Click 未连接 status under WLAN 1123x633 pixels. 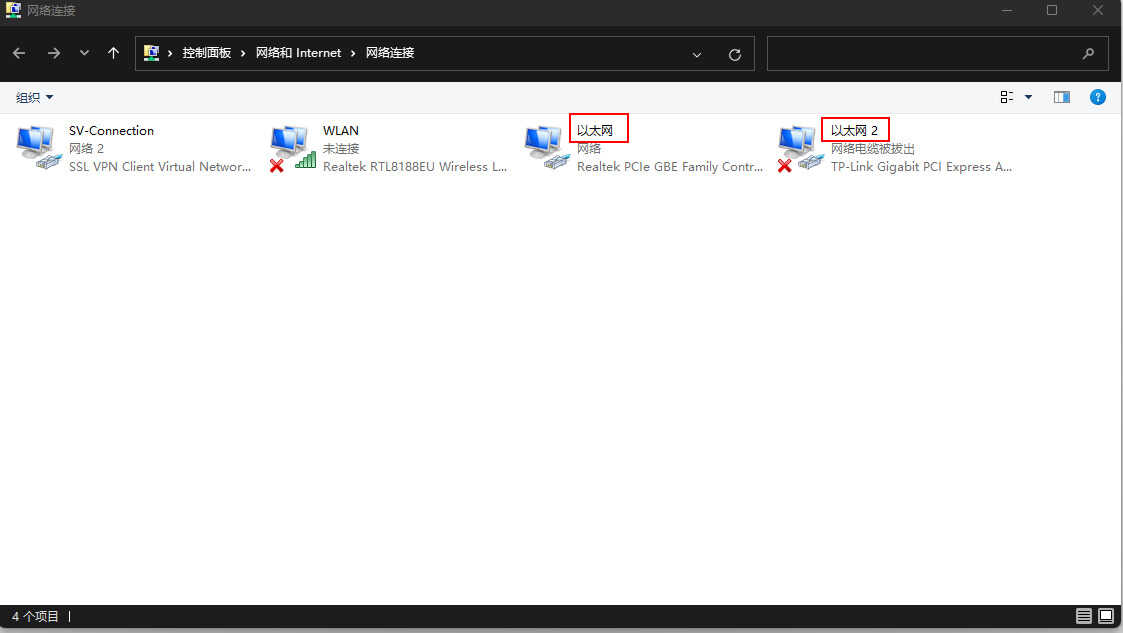click(x=341, y=148)
